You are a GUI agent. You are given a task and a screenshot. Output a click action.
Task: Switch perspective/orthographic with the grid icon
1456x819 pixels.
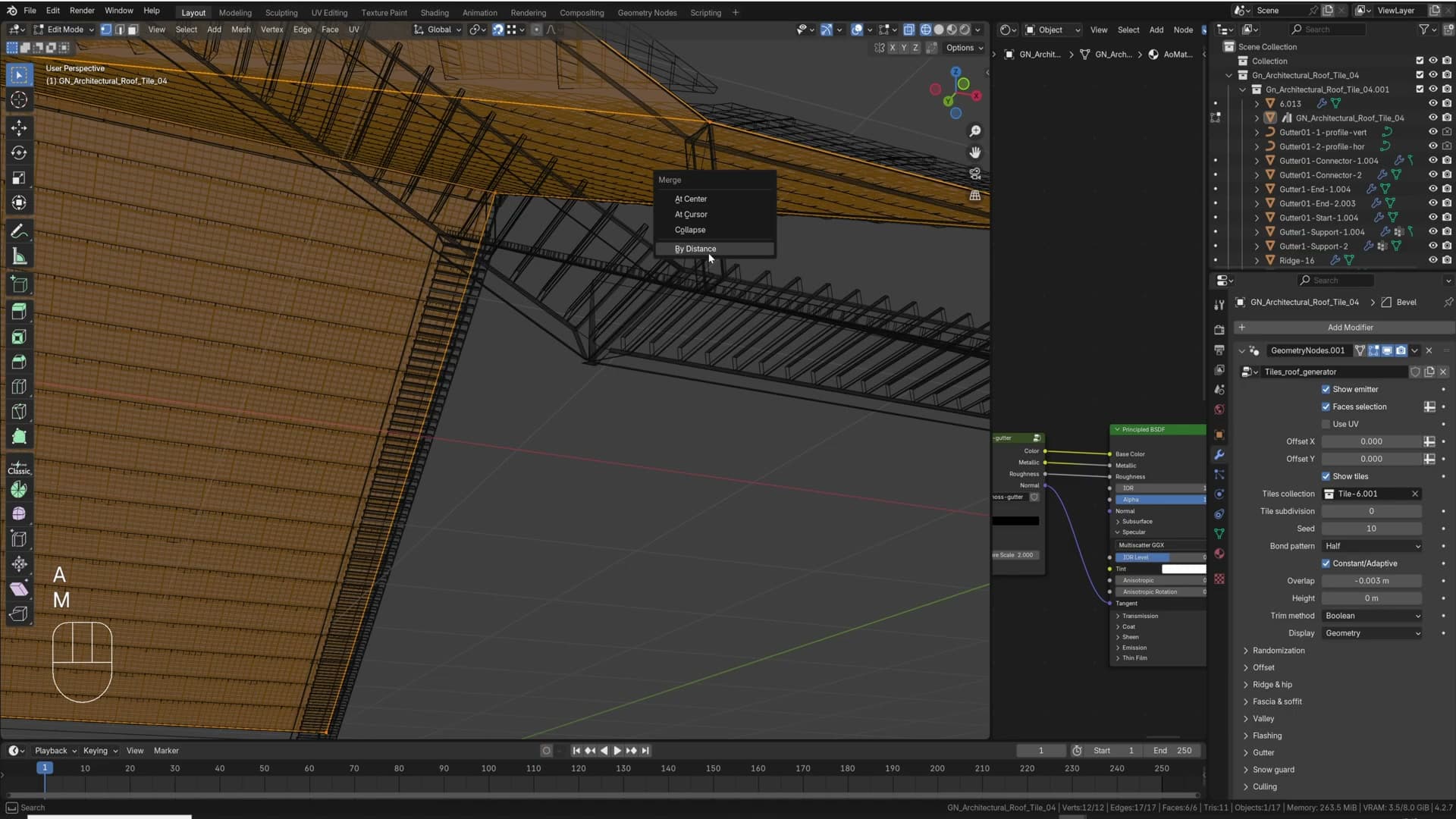coord(975,195)
